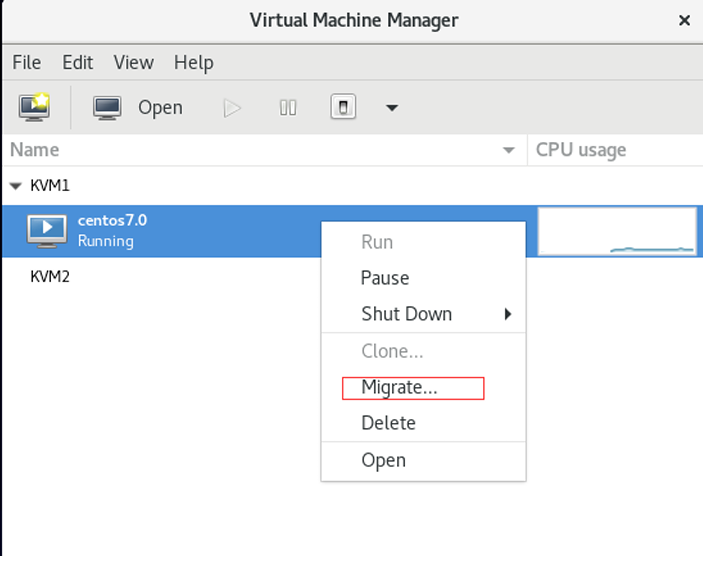Click the Open label in the toolbar
710x582 pixels.
160,108
